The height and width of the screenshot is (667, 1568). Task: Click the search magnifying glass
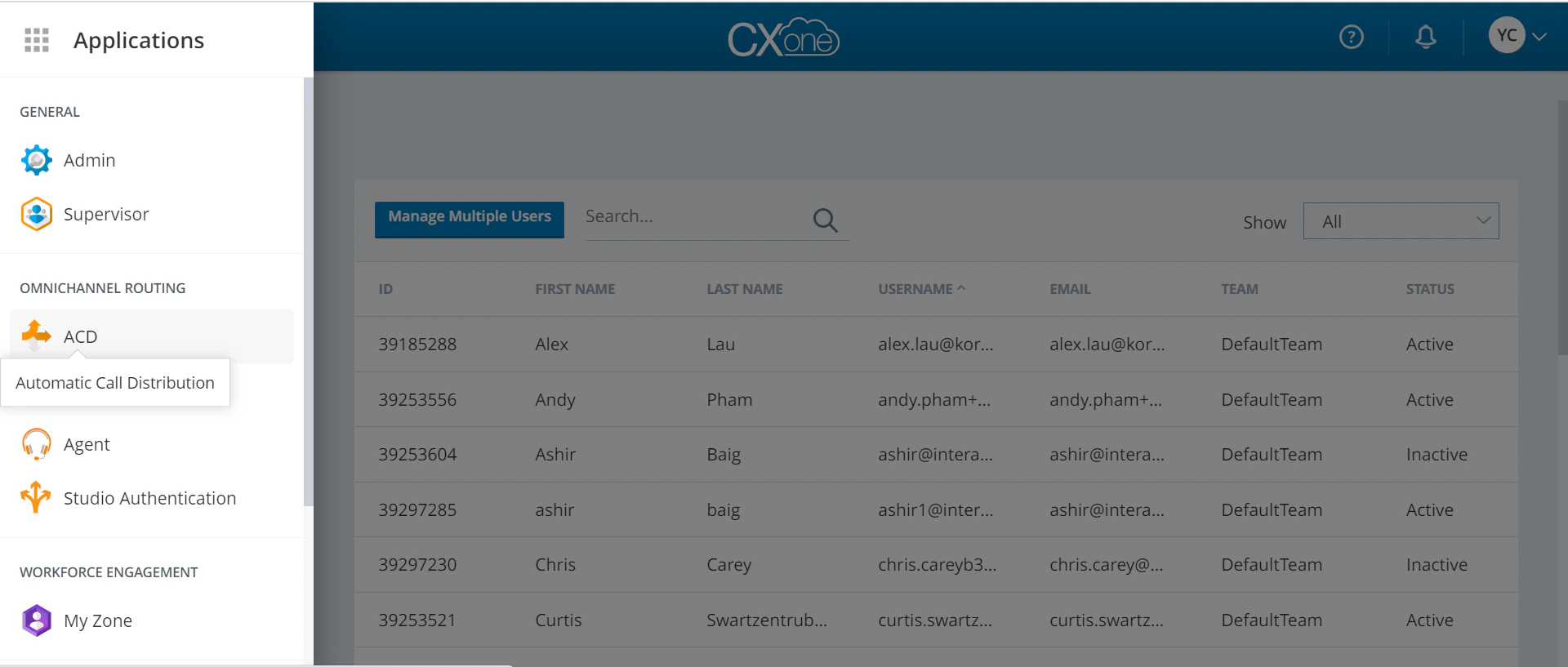(x=825, y=220)
